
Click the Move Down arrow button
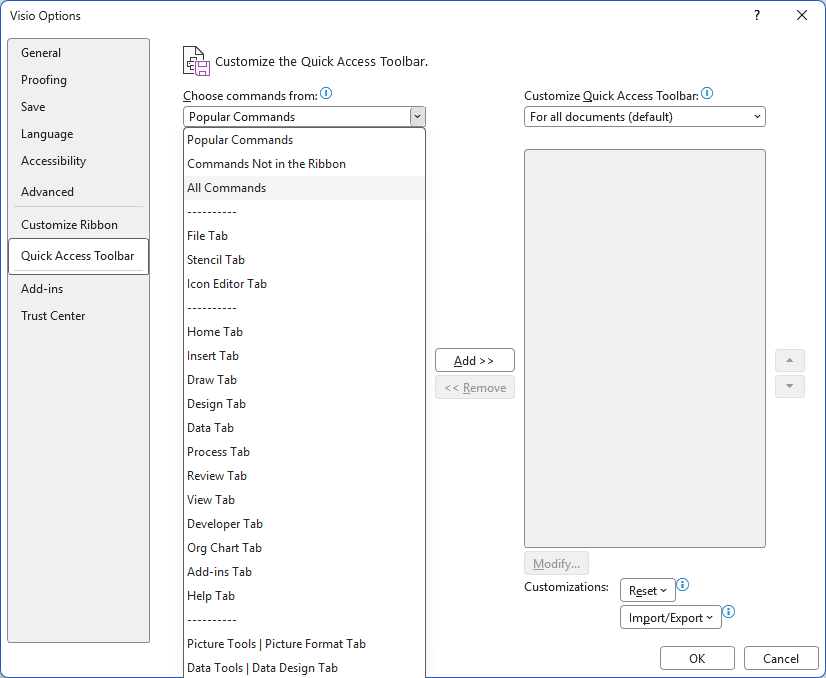pos(789,386)
